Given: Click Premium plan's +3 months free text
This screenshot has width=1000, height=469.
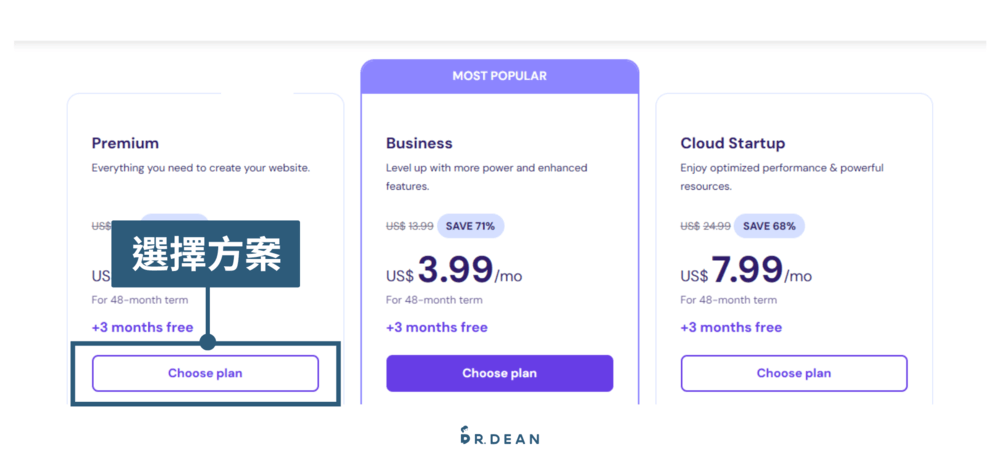Looking at the screenshot, I should point(142,327).
